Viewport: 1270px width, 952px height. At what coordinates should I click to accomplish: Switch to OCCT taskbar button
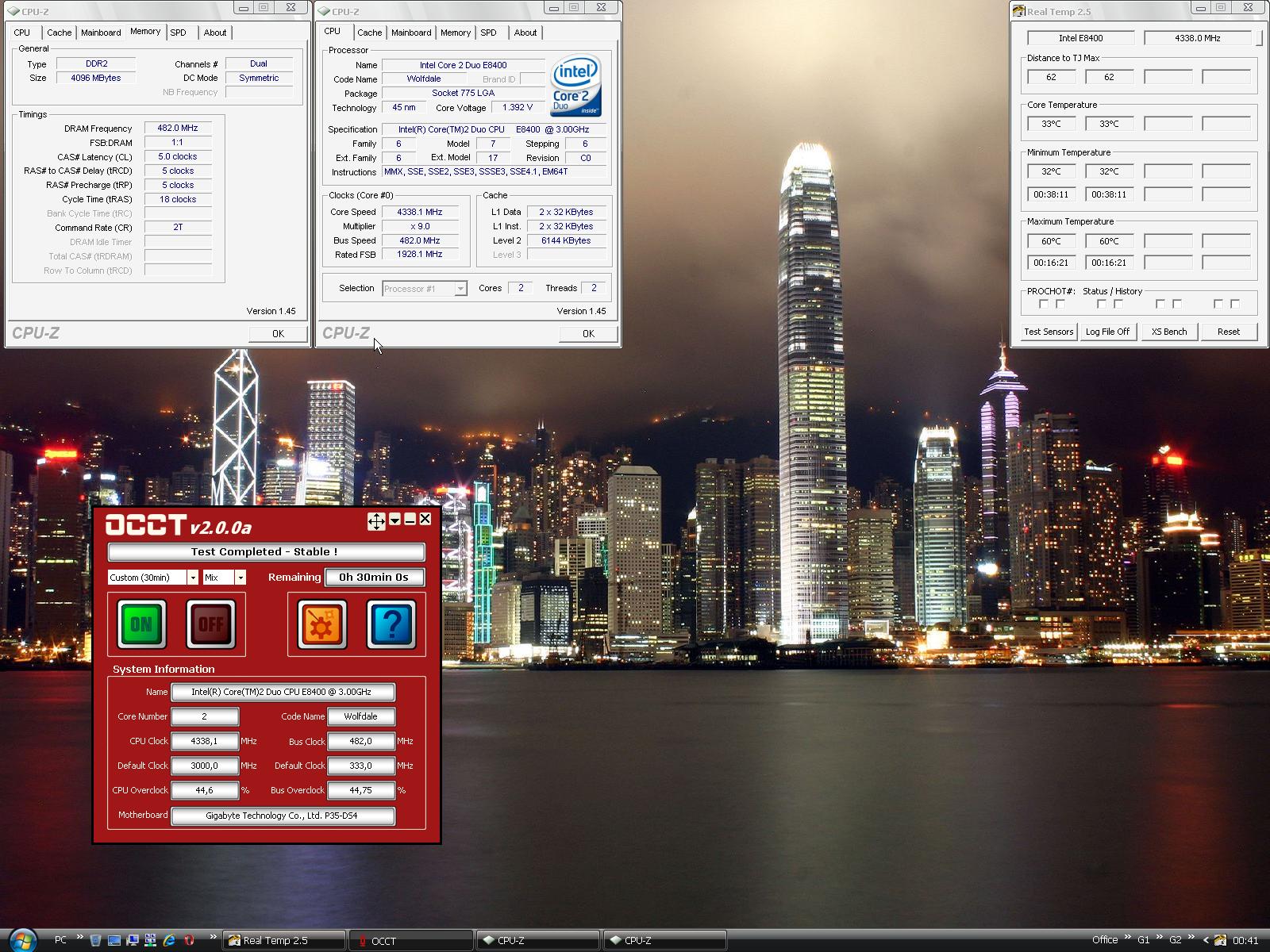411,940
